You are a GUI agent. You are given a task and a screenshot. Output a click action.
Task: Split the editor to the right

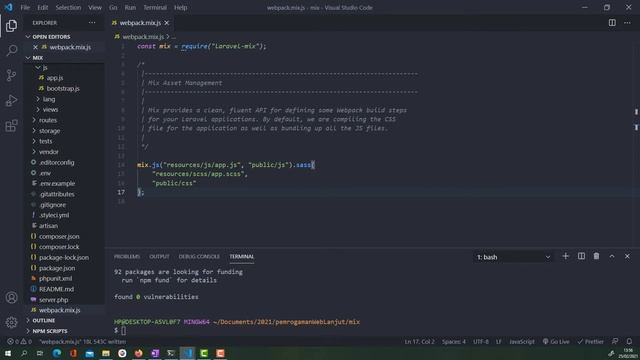612,23
